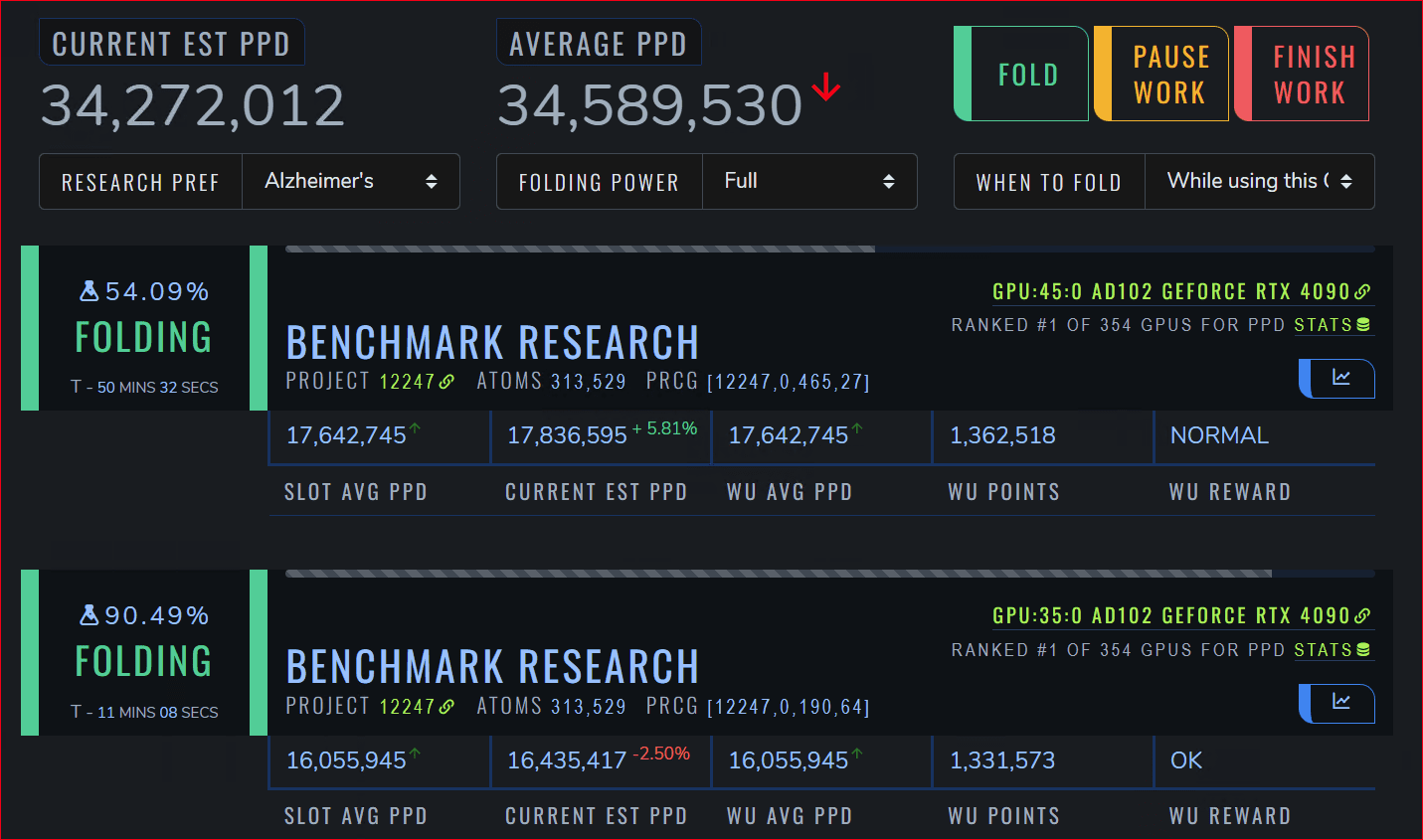Open project 12247 link in first slot
The height and width of the screenshot is (840, 1423).
417,382
